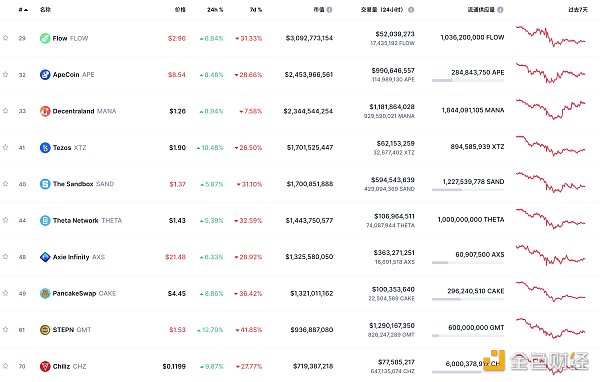Toggle watchlist star for Decentraland
The height and width of the screenshot is (382, 600).
[x=5, y=111]
